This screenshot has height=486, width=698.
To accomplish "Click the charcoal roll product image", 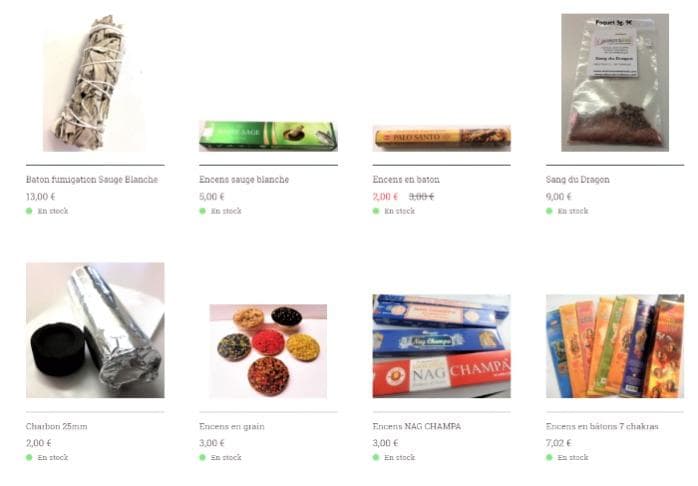I will pyautogui.click(x=95, y=330).
